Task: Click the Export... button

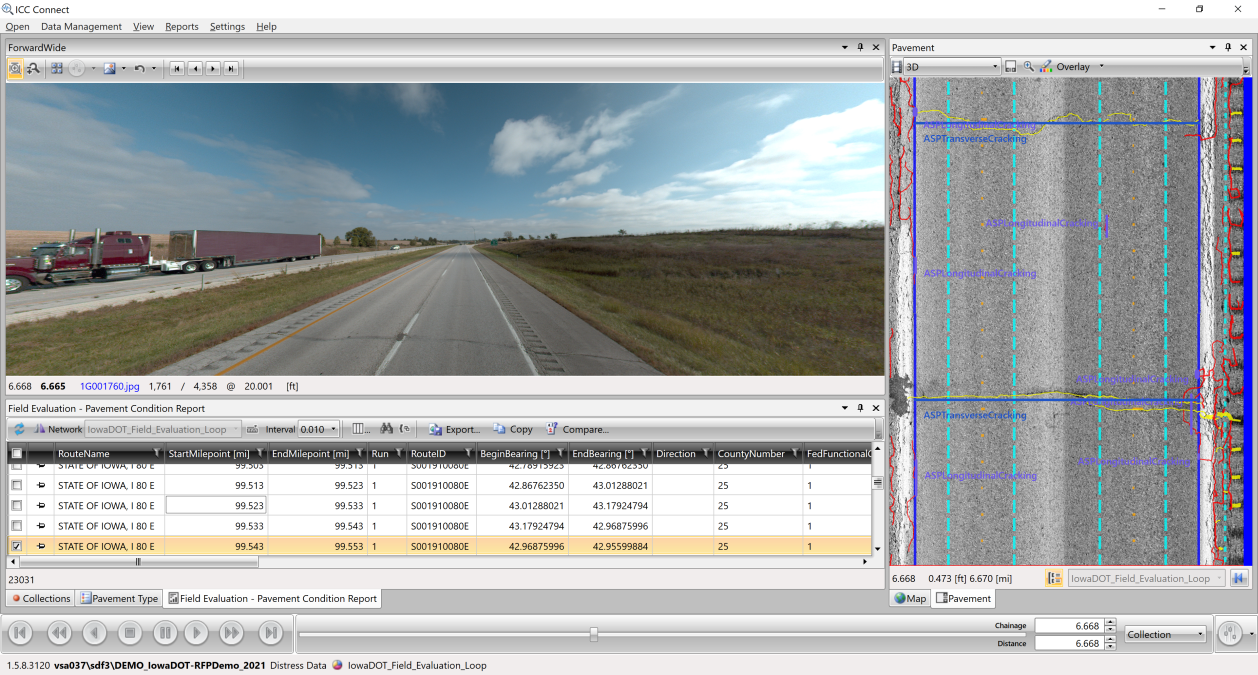Action: pos(454,429)
